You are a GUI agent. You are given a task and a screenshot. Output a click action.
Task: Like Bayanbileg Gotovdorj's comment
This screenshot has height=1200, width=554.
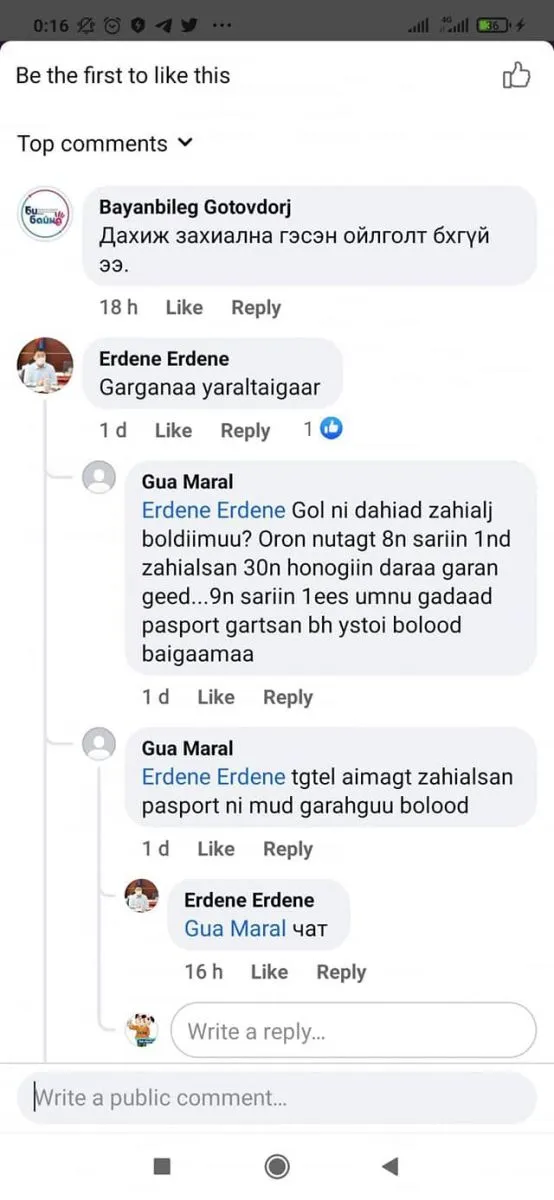click(184, 308)
